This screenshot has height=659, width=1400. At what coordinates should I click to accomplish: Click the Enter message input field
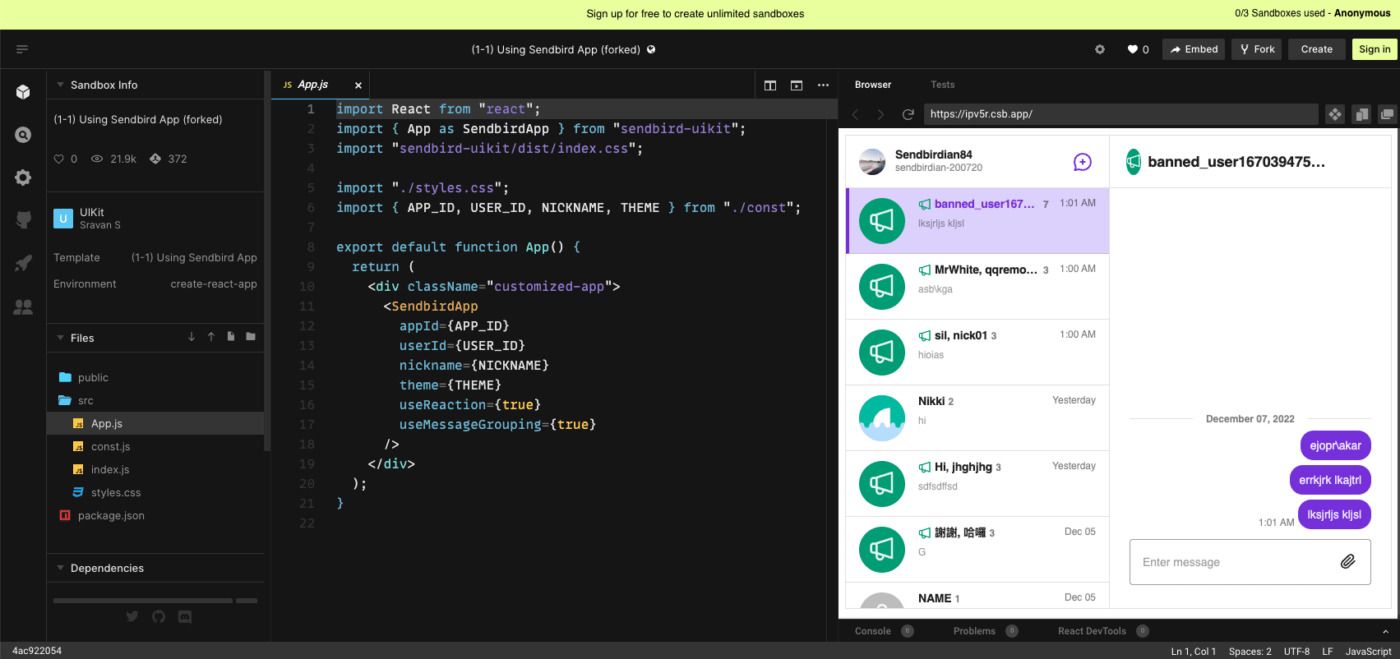coord(1230,561)
